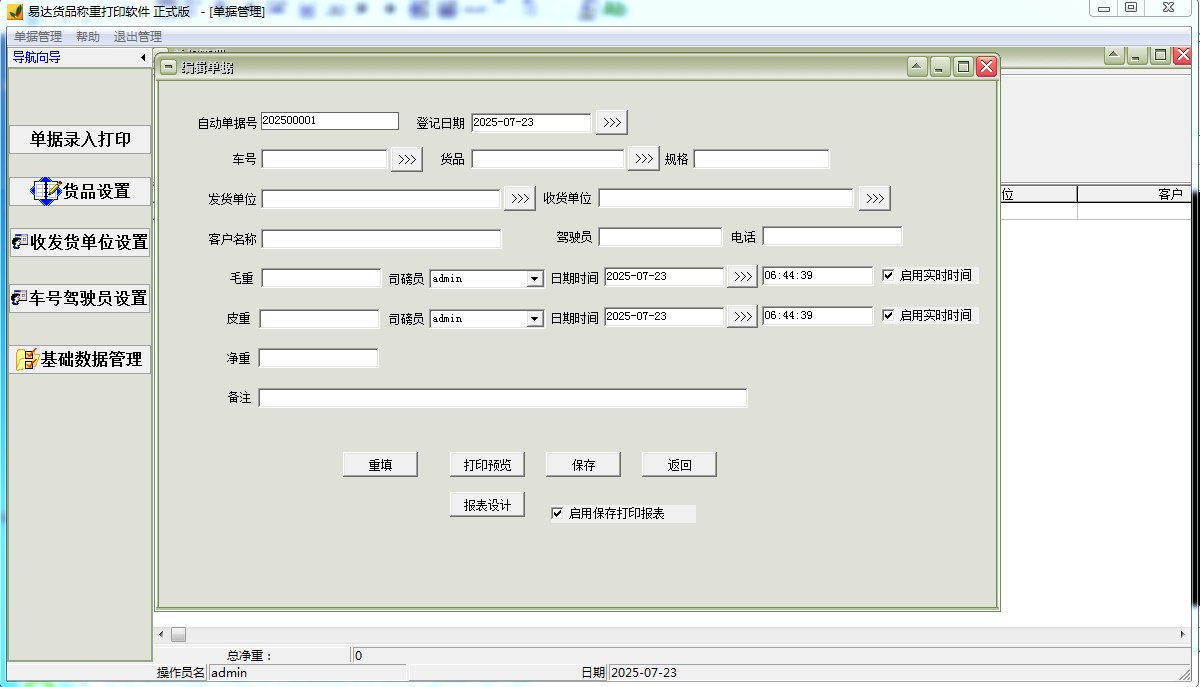Click the date picker beside 登记日期

(x=611, y=121)
